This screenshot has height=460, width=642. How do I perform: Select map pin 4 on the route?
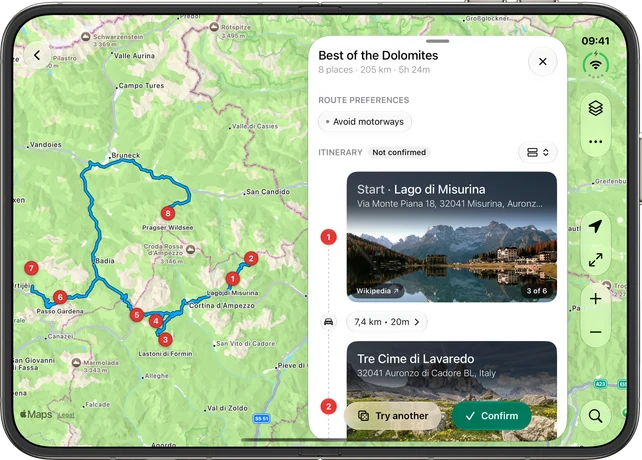click(x=156, y=321)
